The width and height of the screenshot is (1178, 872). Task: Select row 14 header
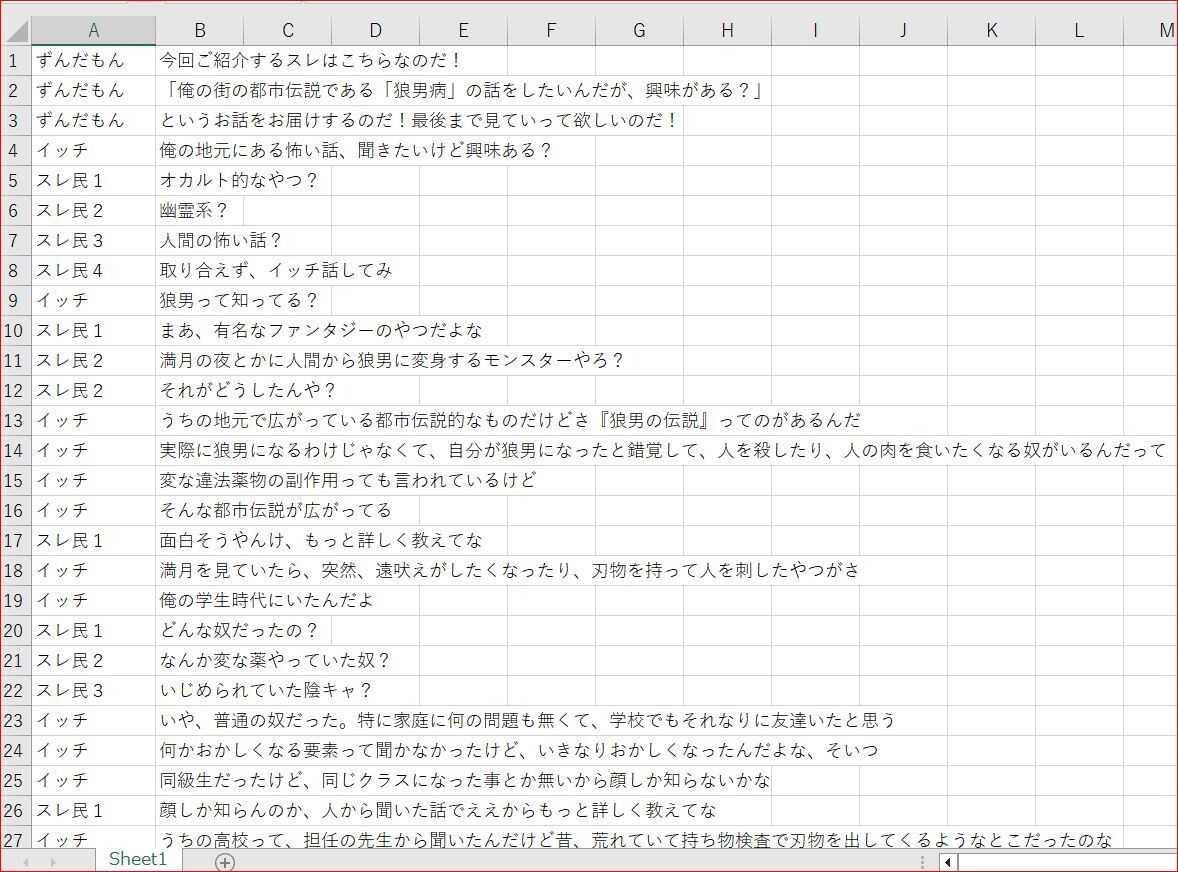point(15,451)
